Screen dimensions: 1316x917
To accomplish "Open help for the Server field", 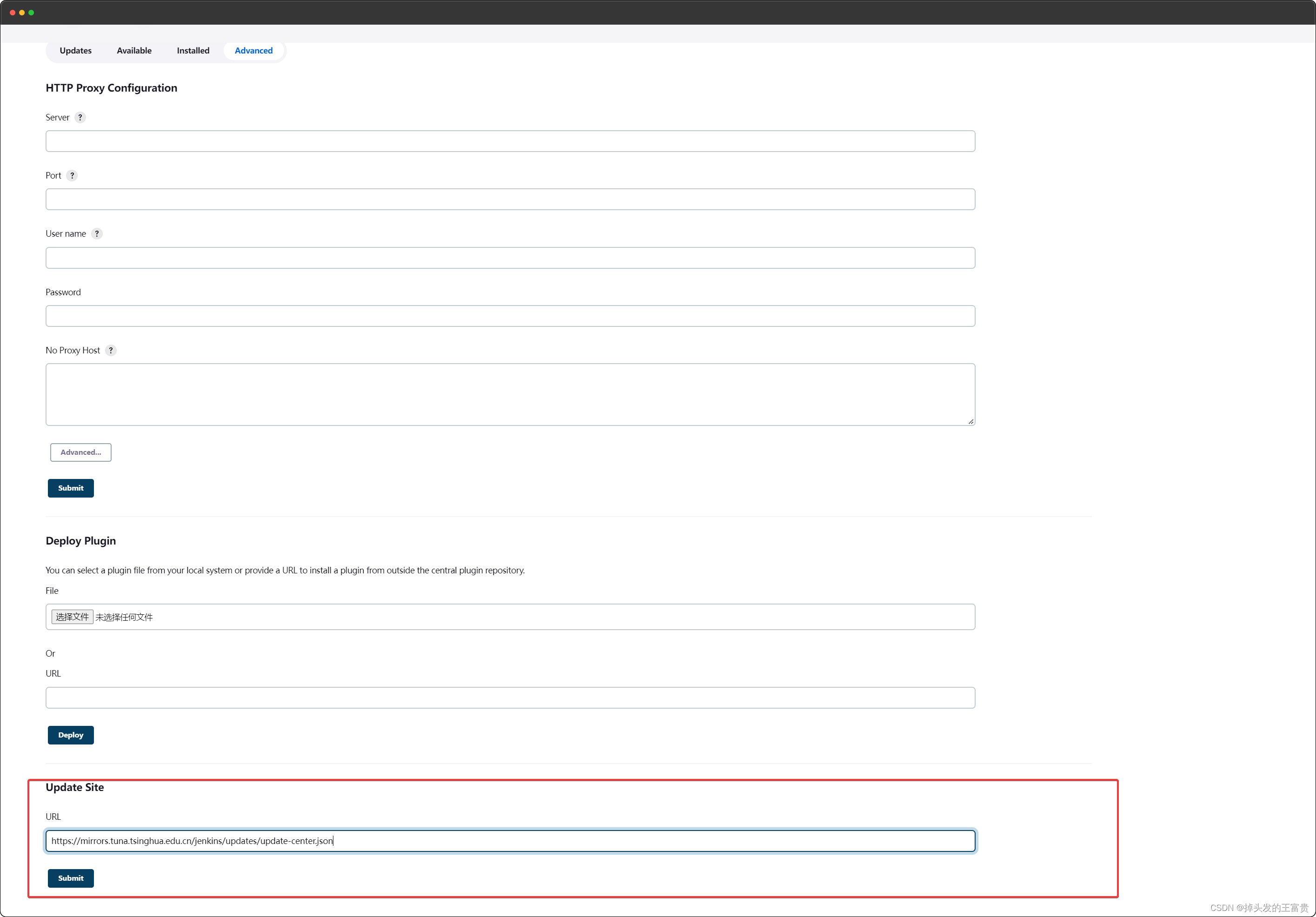I will (x=80, y=118).
